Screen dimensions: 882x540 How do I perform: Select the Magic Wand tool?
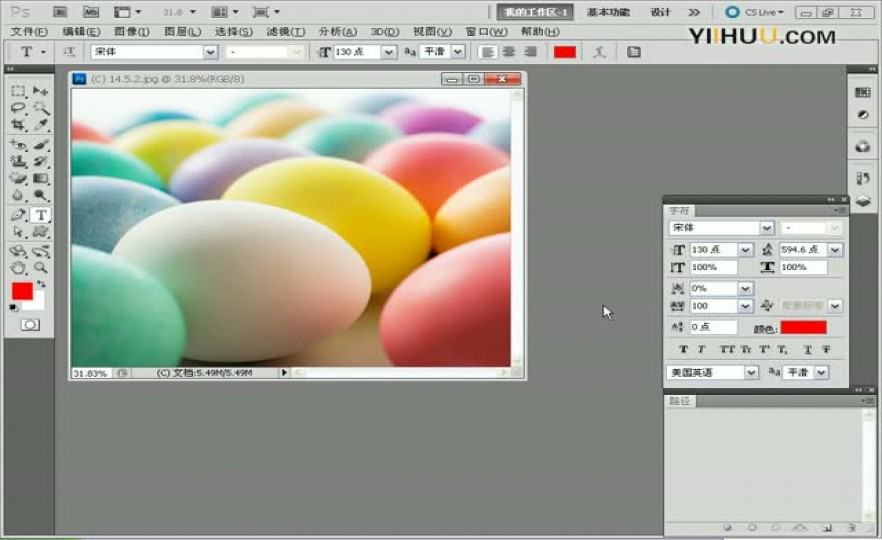[40, 107]
